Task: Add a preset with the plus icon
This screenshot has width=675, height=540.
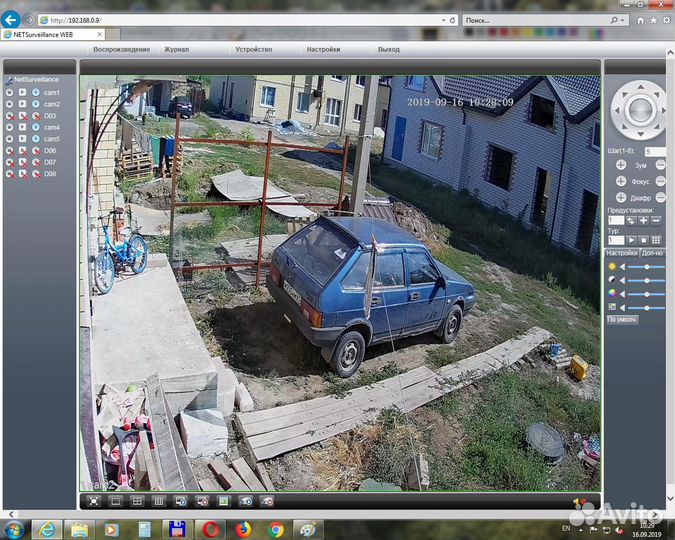Action: click(x=643, y=219)
